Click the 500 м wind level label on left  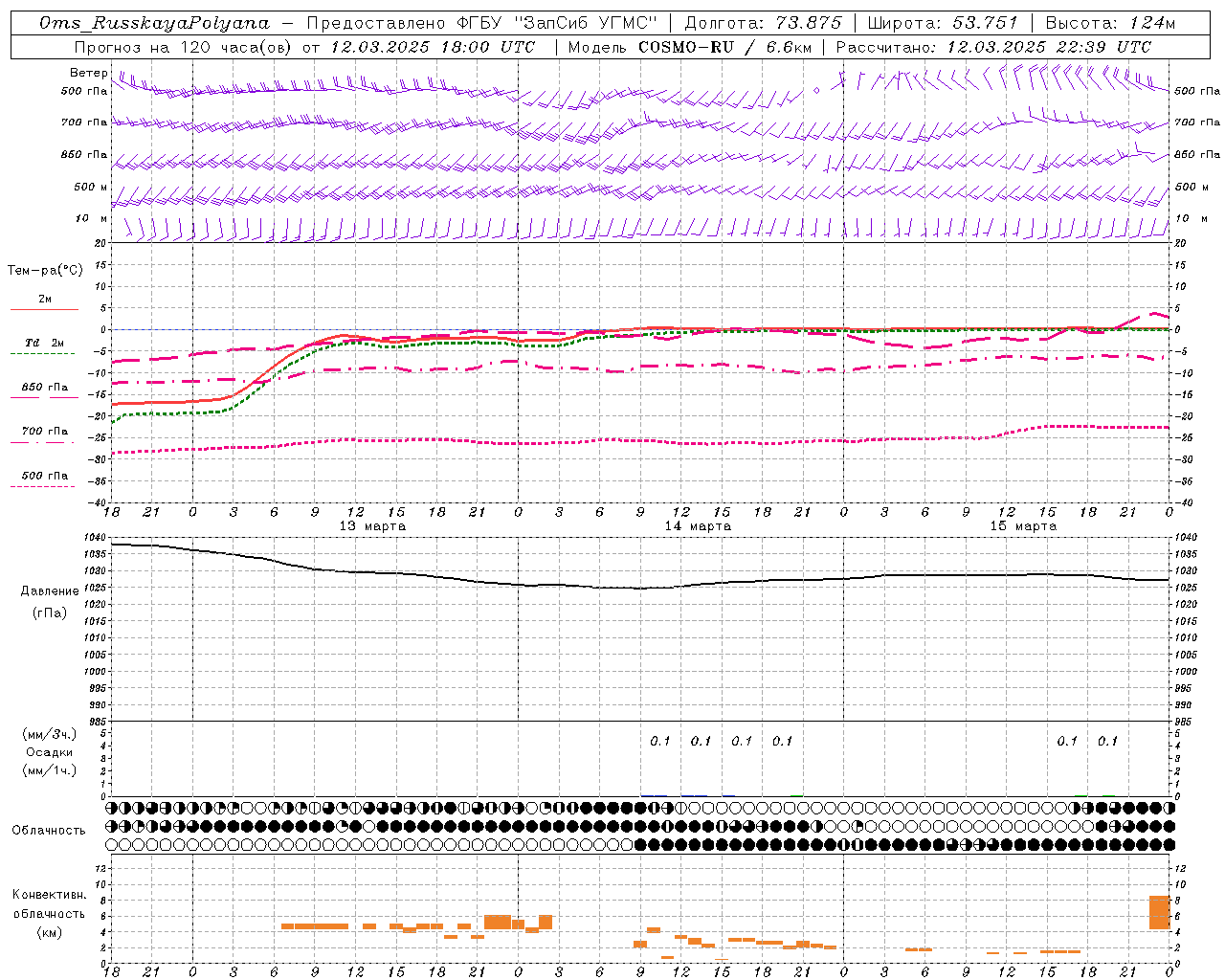(91, 187)
